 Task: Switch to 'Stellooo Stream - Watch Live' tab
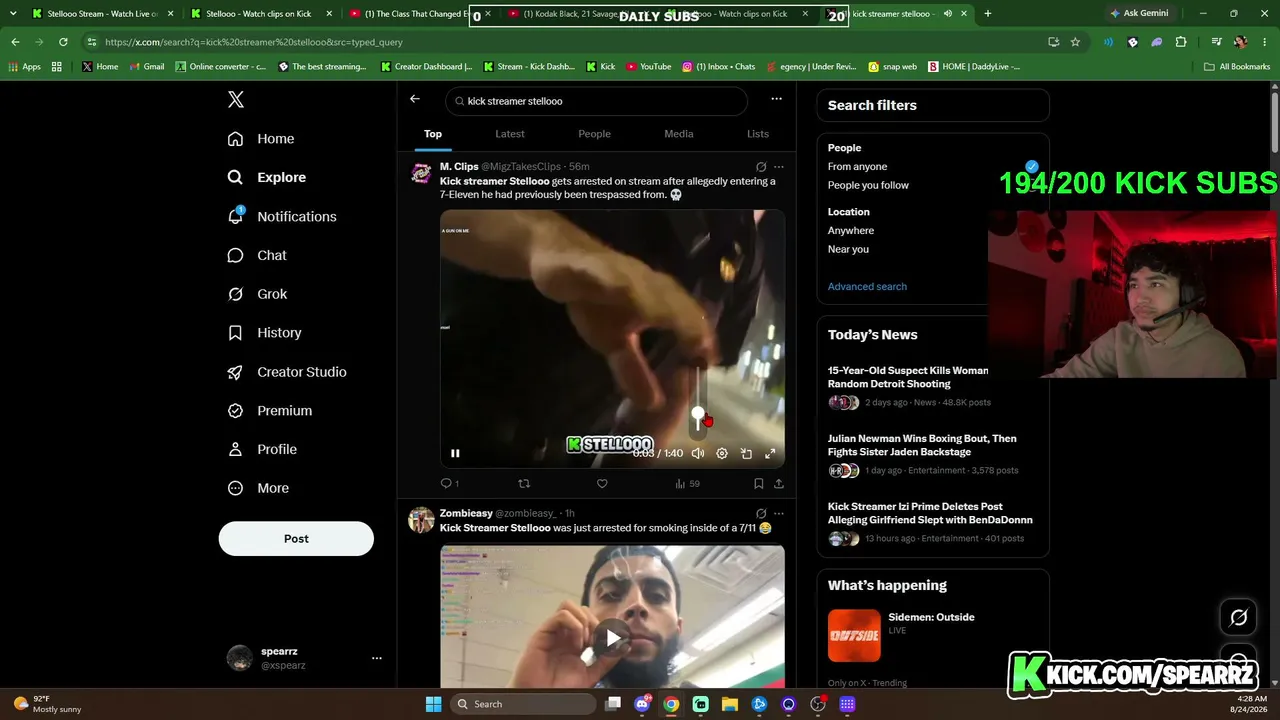[x=104, y=14]
